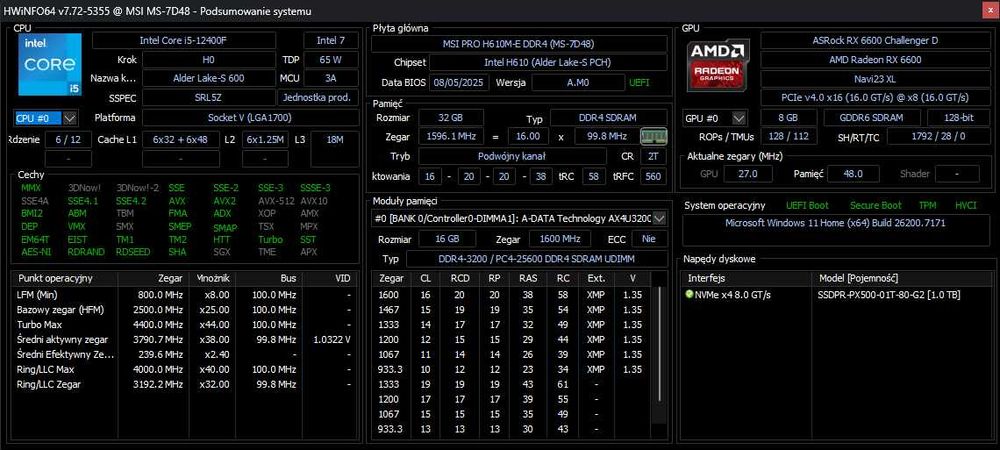1000x450 pixels.
Task: Click the 'Model [Pojemność]' column header
Action: tap(902, 279)
